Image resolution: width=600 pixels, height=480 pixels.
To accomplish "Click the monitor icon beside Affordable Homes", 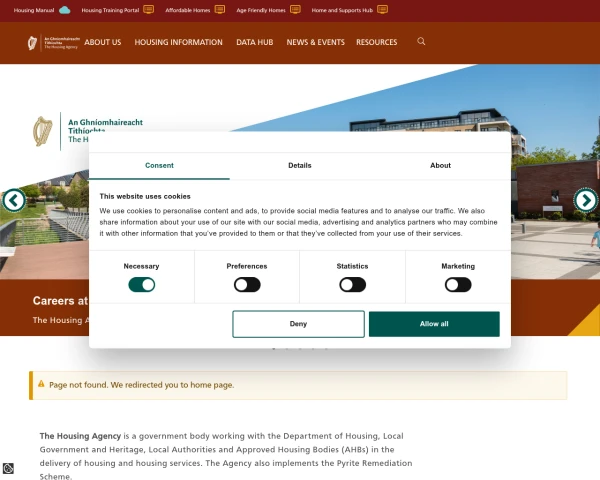I will (x=220, y=10).
